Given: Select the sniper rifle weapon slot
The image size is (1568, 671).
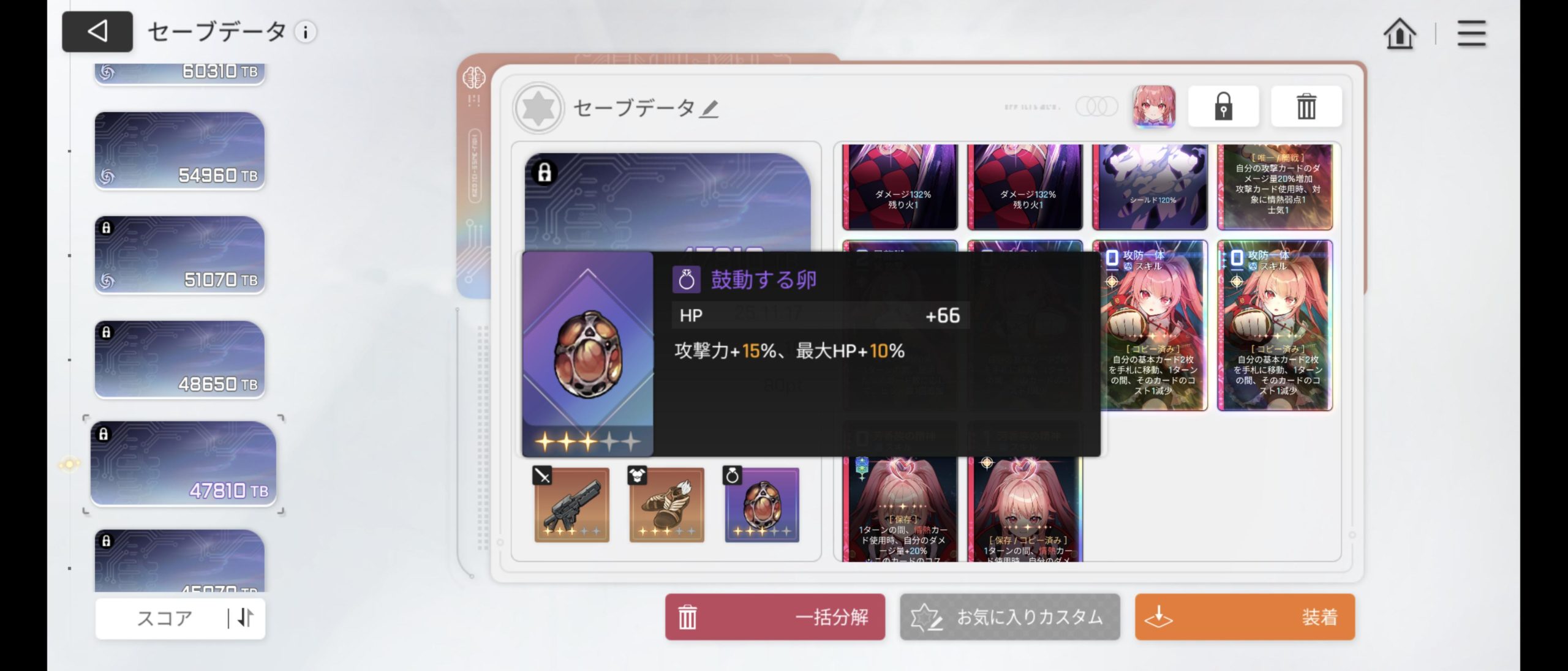Looking at the screenshot, I should pos(571,504).
